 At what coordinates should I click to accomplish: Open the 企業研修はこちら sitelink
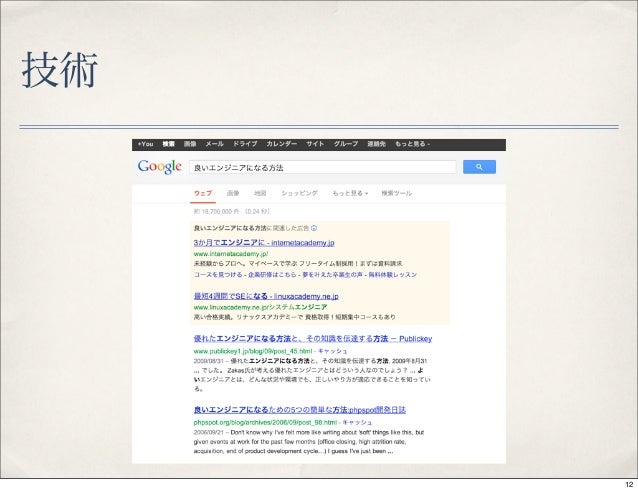coord(273,275)
